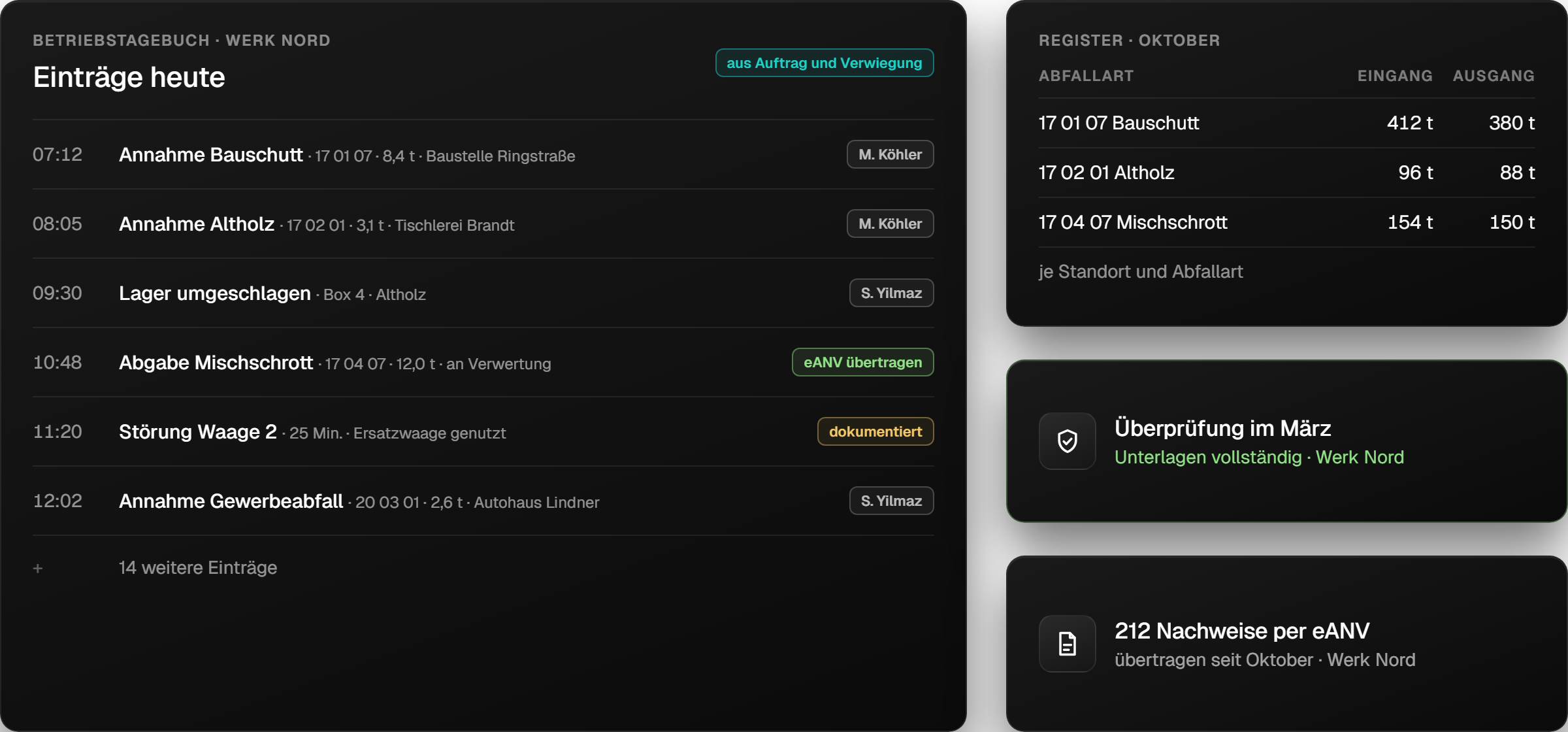Viewport: 1568px width, 732px height.
Task: Select the Störung Waage 2 entry title
Action: click(198, 431)
